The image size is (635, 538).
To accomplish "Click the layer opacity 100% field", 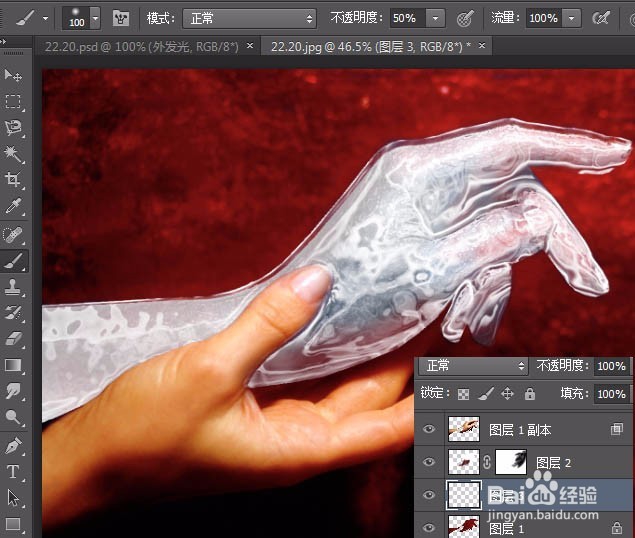I will point(612,366).
